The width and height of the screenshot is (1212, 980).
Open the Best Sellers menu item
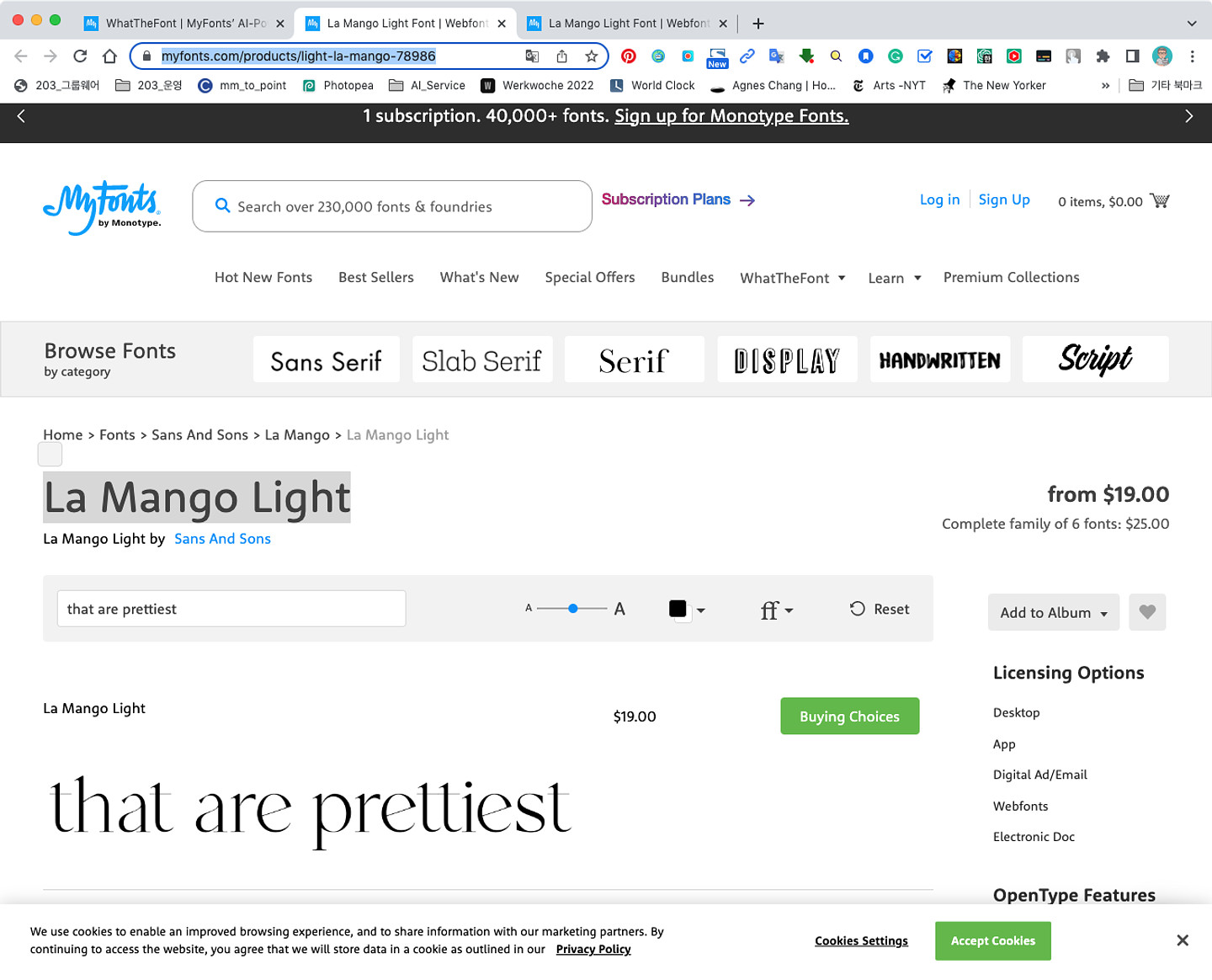[376, 277]
